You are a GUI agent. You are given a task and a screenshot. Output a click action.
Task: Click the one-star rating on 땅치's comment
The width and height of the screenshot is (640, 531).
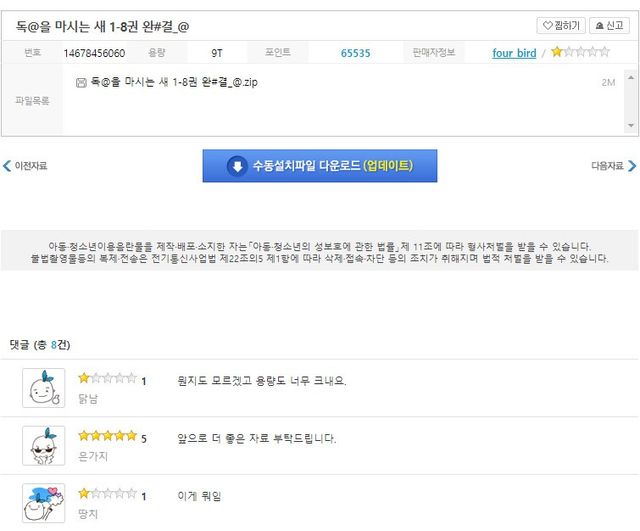(107, 494)
